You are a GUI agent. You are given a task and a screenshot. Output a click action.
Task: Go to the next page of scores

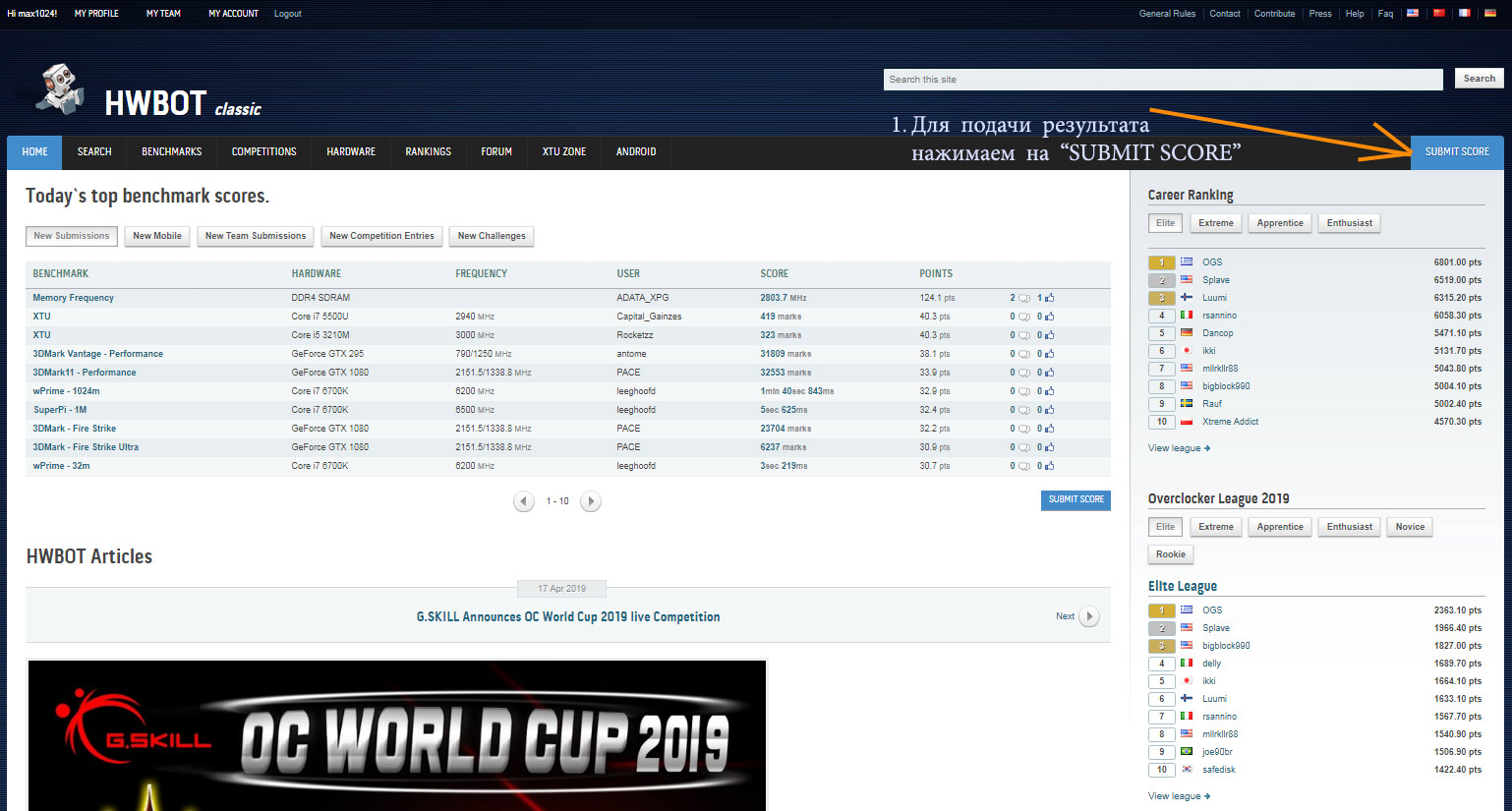591,501
